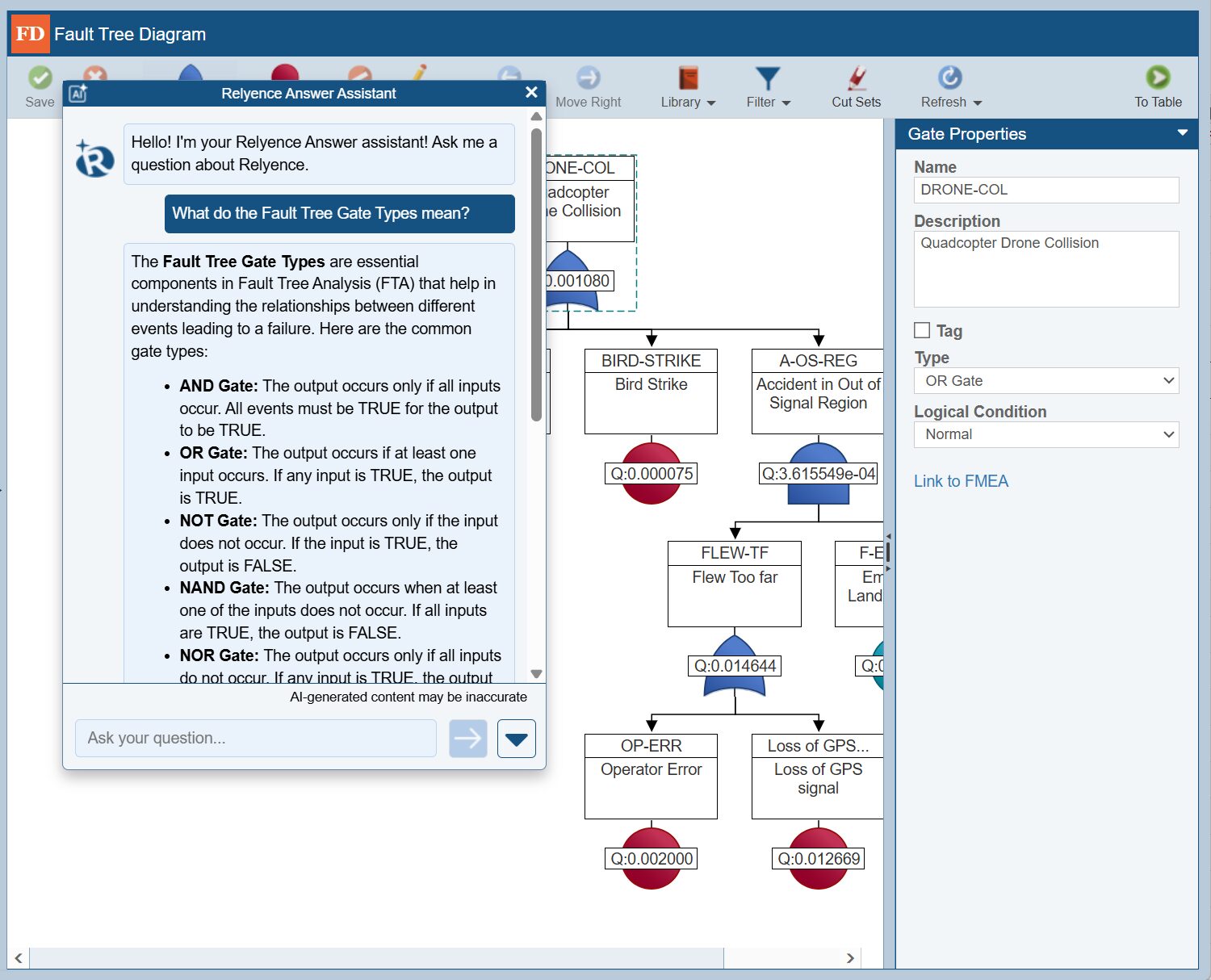Open the Type dropdown showing OR Gate
The width and height of the screenshot is (1211, 980).
point(1045,380)
